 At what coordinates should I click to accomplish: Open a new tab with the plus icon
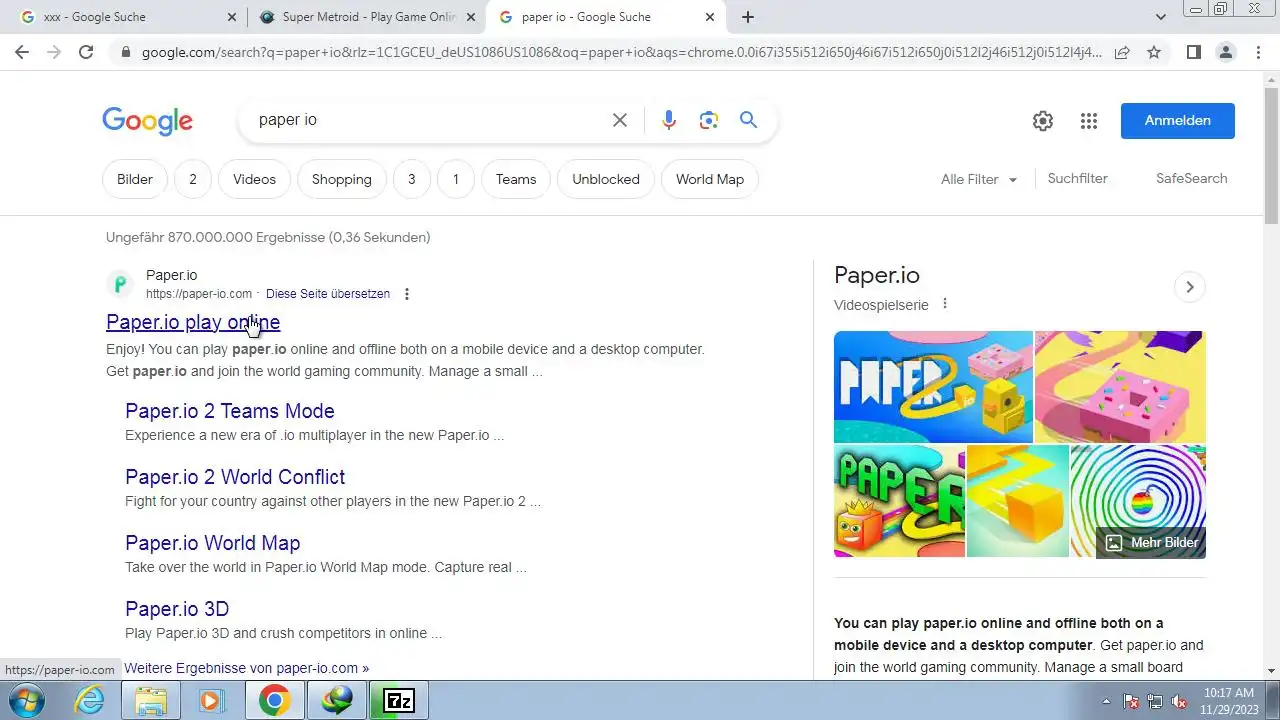tap(748, 17)
